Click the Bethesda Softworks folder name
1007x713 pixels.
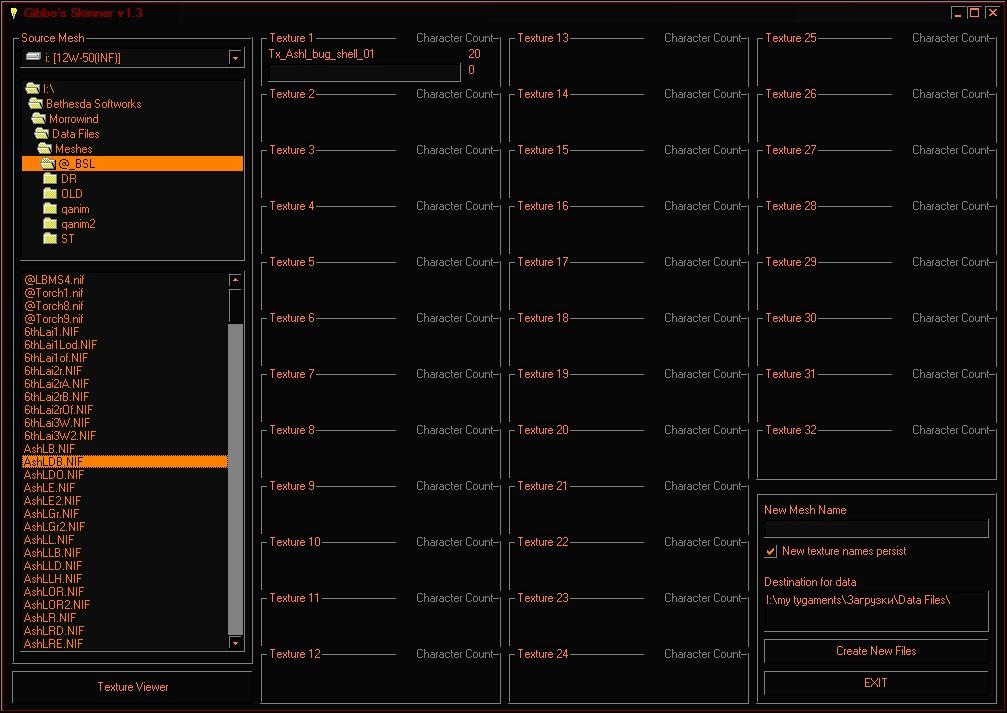coord(94,103)
